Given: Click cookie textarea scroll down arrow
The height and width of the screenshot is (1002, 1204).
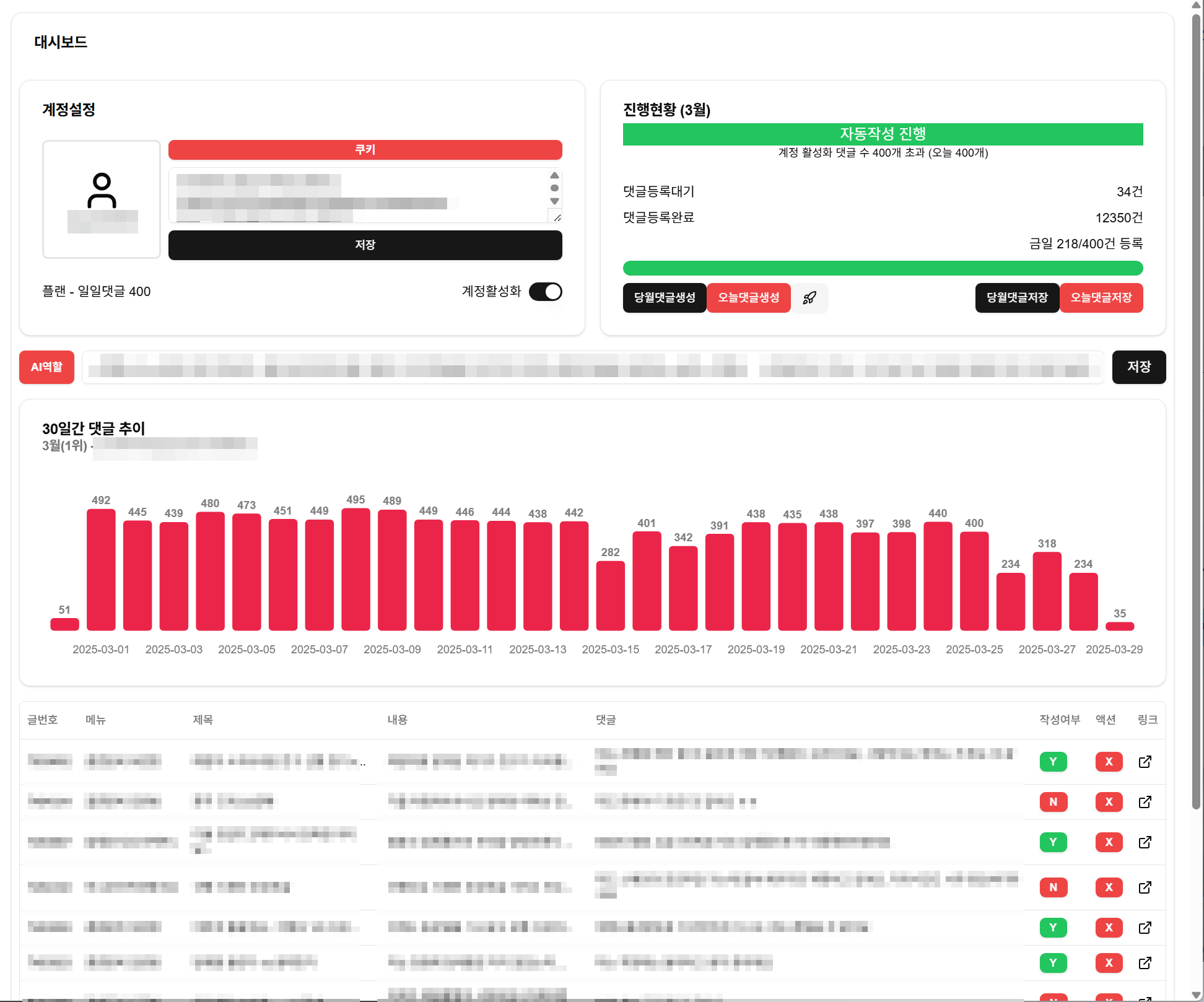Looking at the screenshot, I should tap(554, 201).
